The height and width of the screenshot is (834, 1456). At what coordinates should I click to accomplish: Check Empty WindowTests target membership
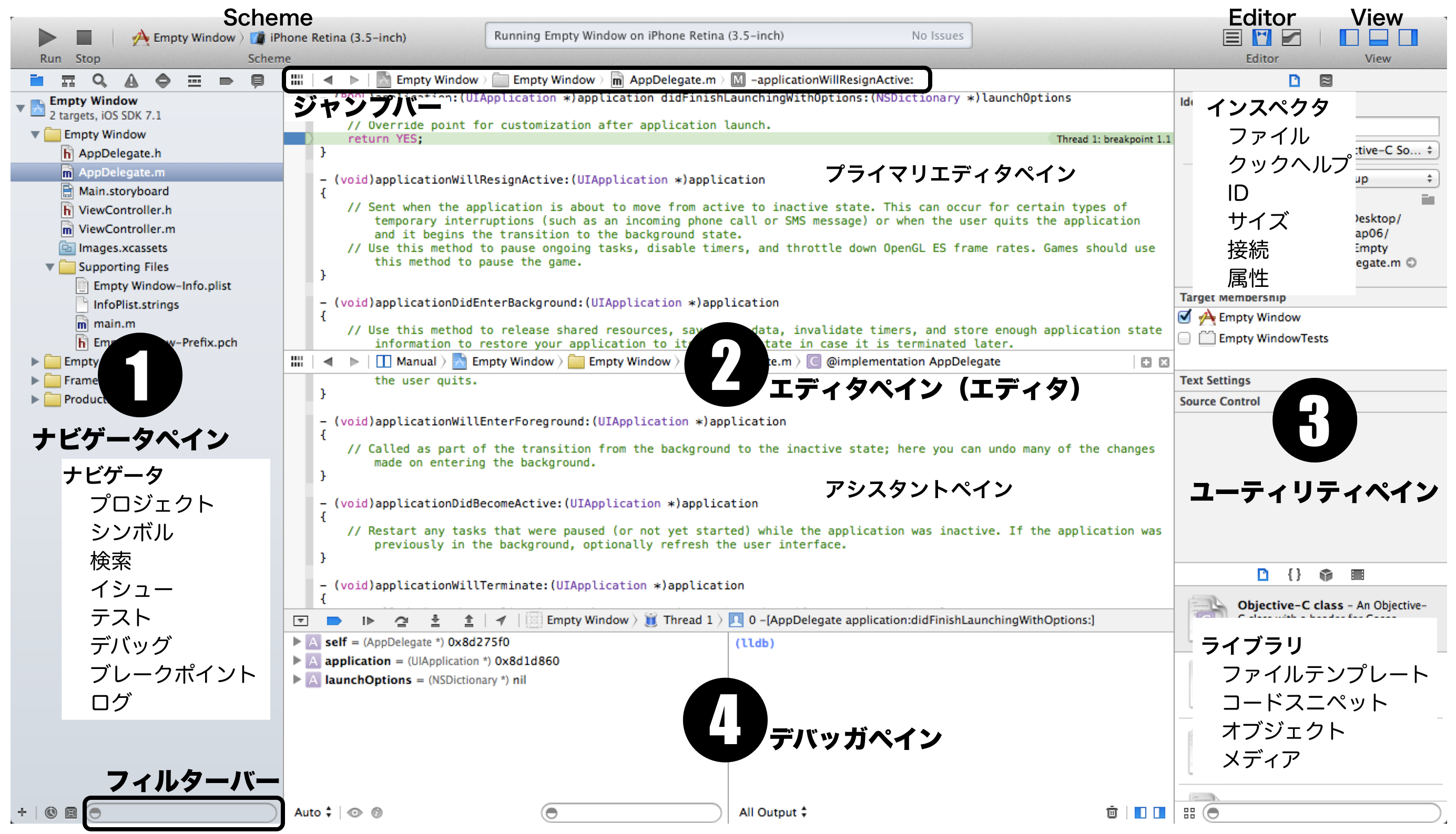[x=1185, y=338]
